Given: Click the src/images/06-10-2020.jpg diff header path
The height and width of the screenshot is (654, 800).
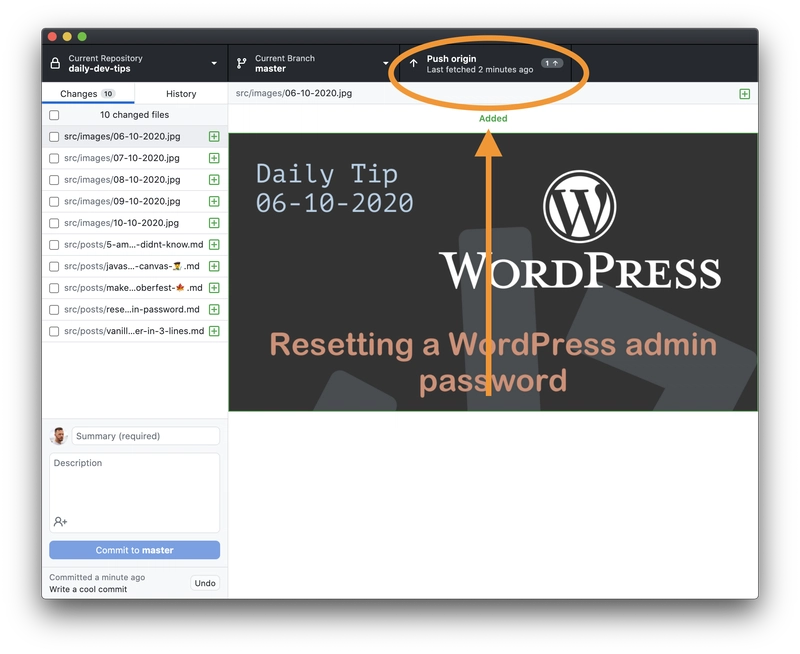Looking at the screenshot, I should click(x=294, y=93).
